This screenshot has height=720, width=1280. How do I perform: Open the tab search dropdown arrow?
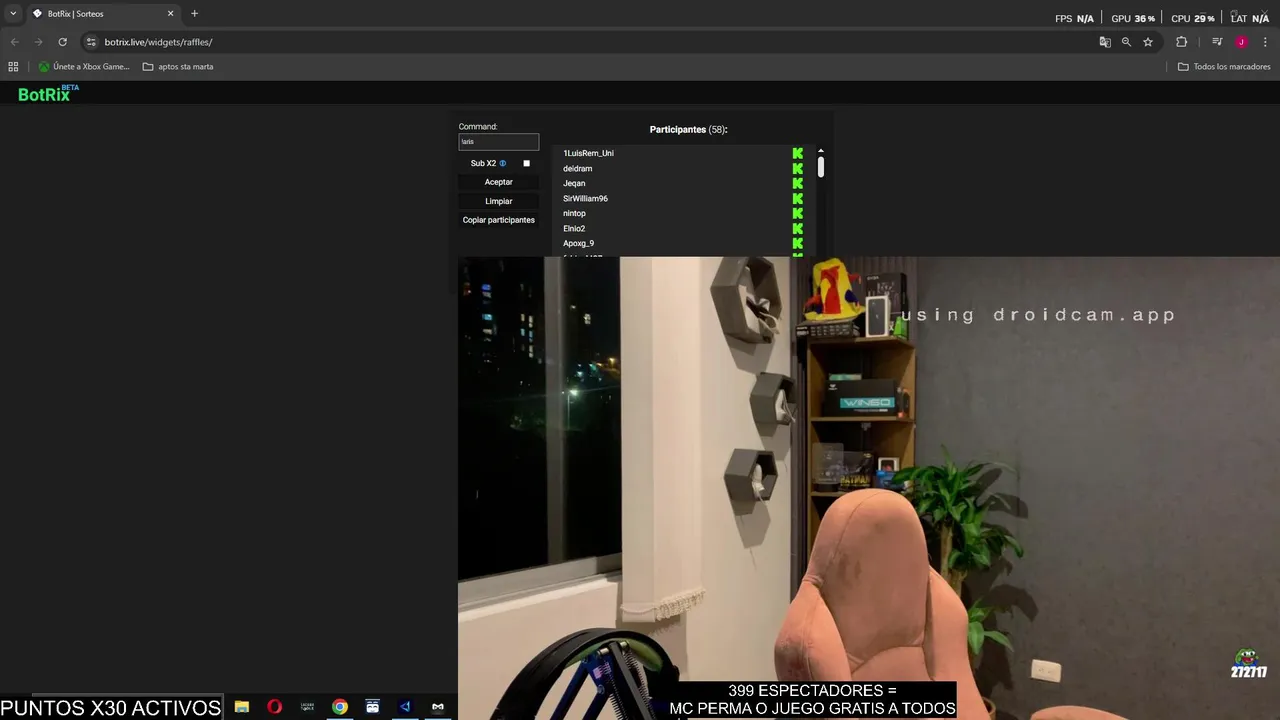[13, 14]
